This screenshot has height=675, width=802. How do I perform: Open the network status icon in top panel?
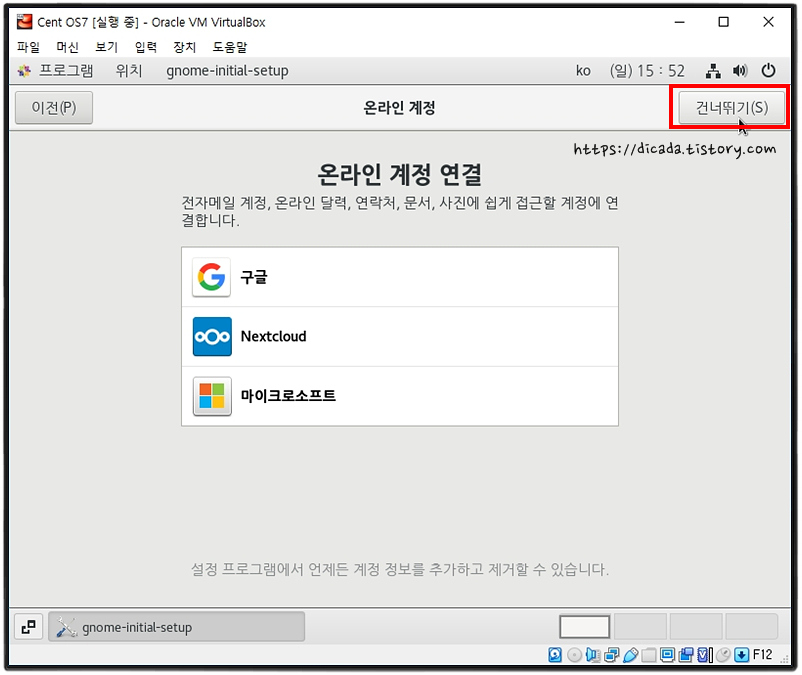713,71
